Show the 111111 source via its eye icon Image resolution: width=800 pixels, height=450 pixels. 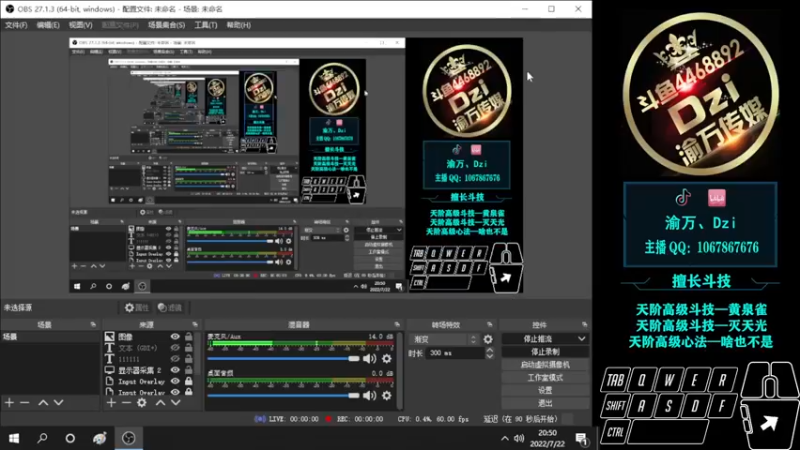[x=175, y=359]
